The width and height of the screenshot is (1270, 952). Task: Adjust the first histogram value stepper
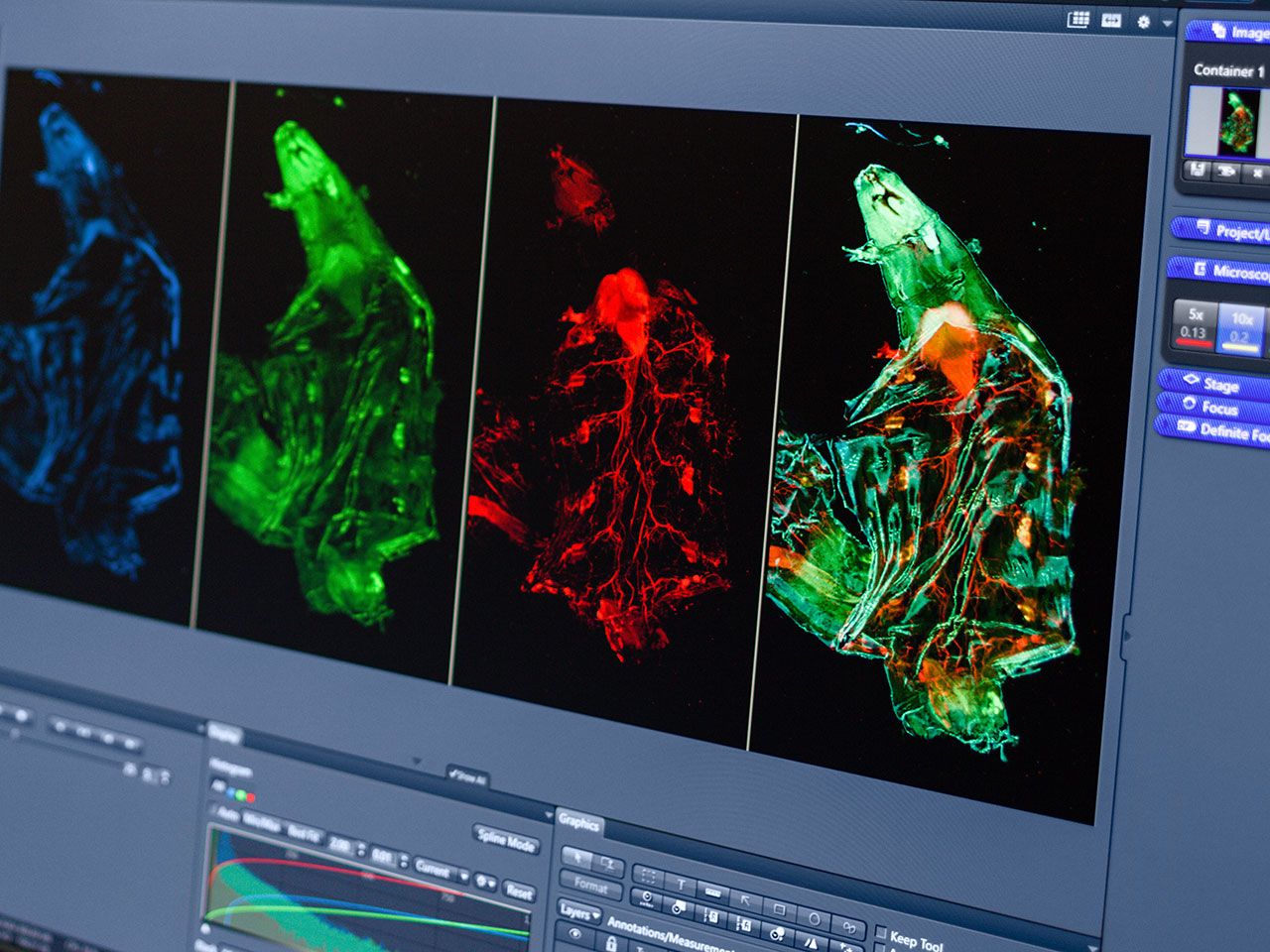point(361,849)
